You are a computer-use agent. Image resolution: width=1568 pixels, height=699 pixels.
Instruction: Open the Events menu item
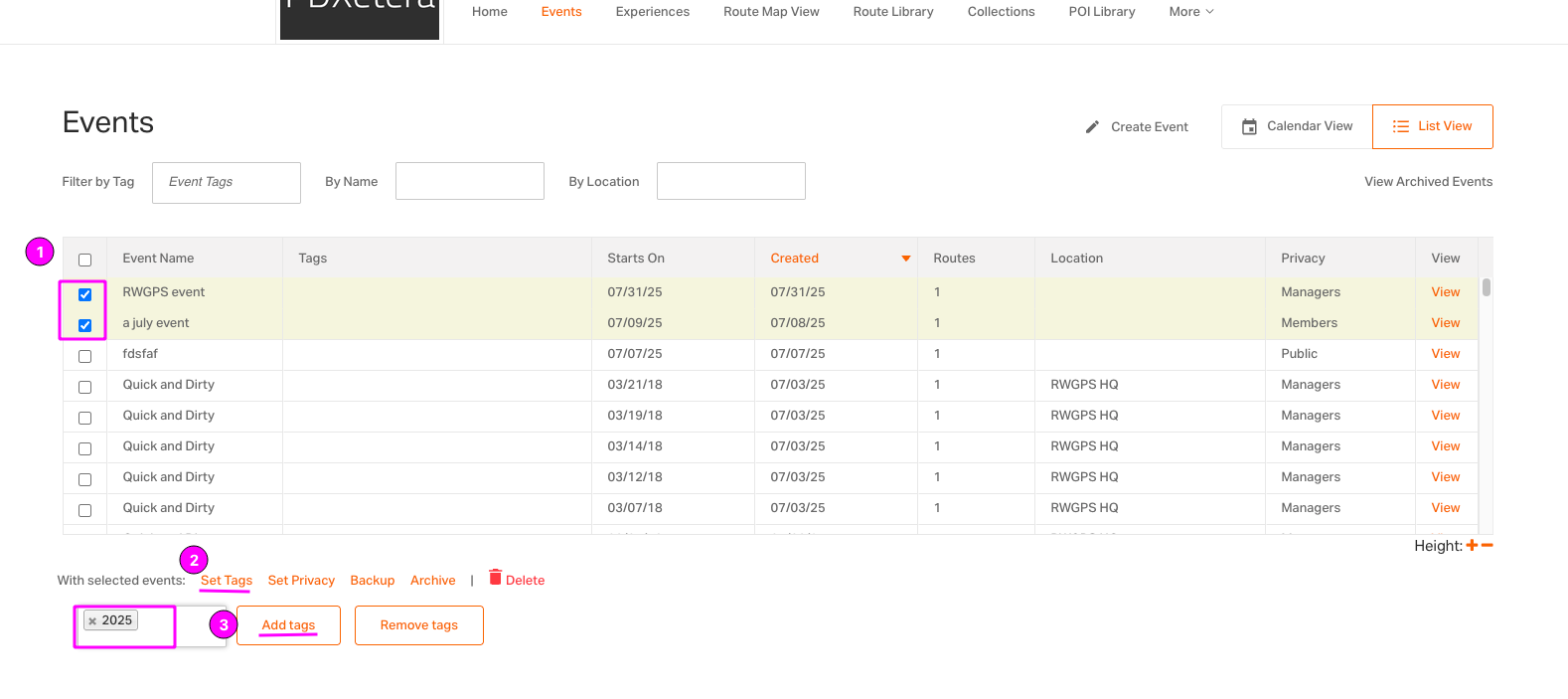coord(561,12)
